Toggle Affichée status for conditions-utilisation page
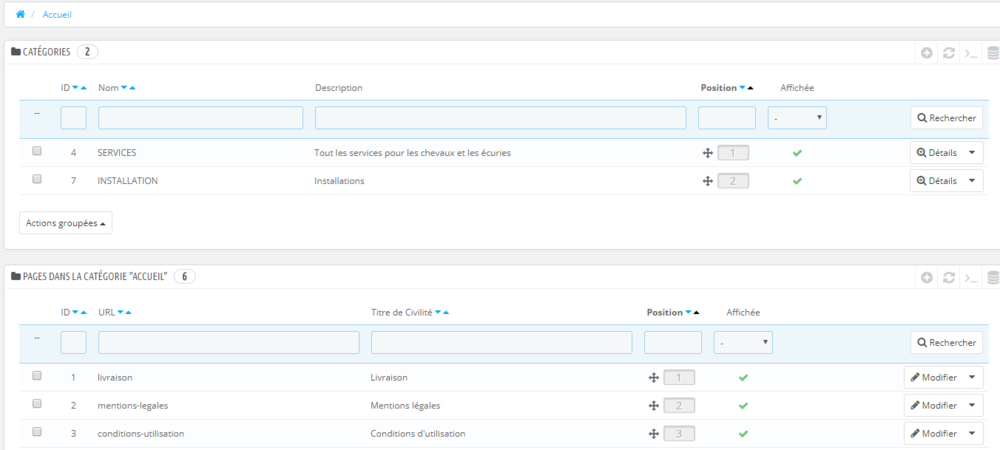Image resolution: width=1000 pixels, height=450 pixels. pyautogui.click(x=743, y=433)
